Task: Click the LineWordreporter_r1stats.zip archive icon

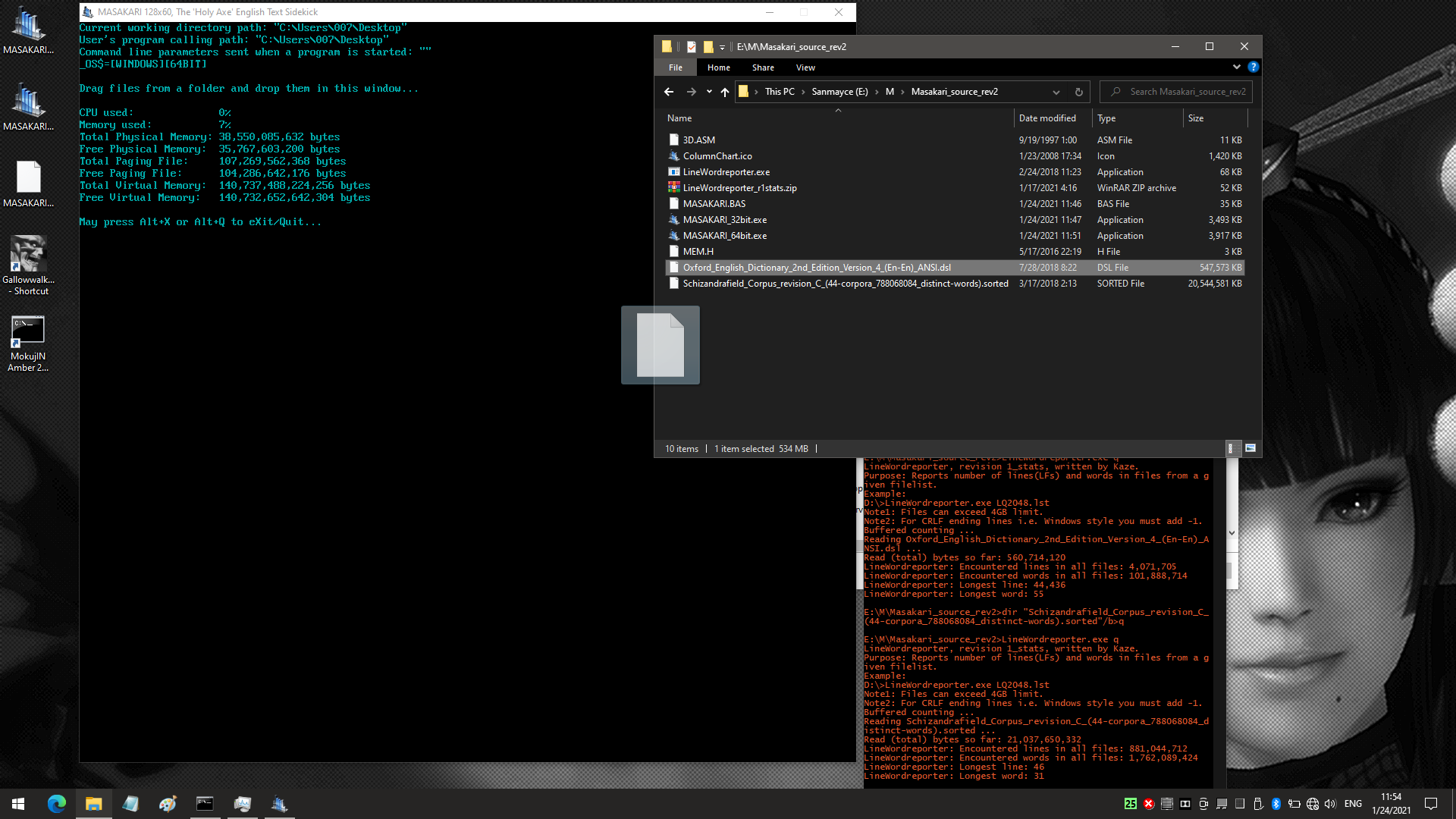Action: 673,187
